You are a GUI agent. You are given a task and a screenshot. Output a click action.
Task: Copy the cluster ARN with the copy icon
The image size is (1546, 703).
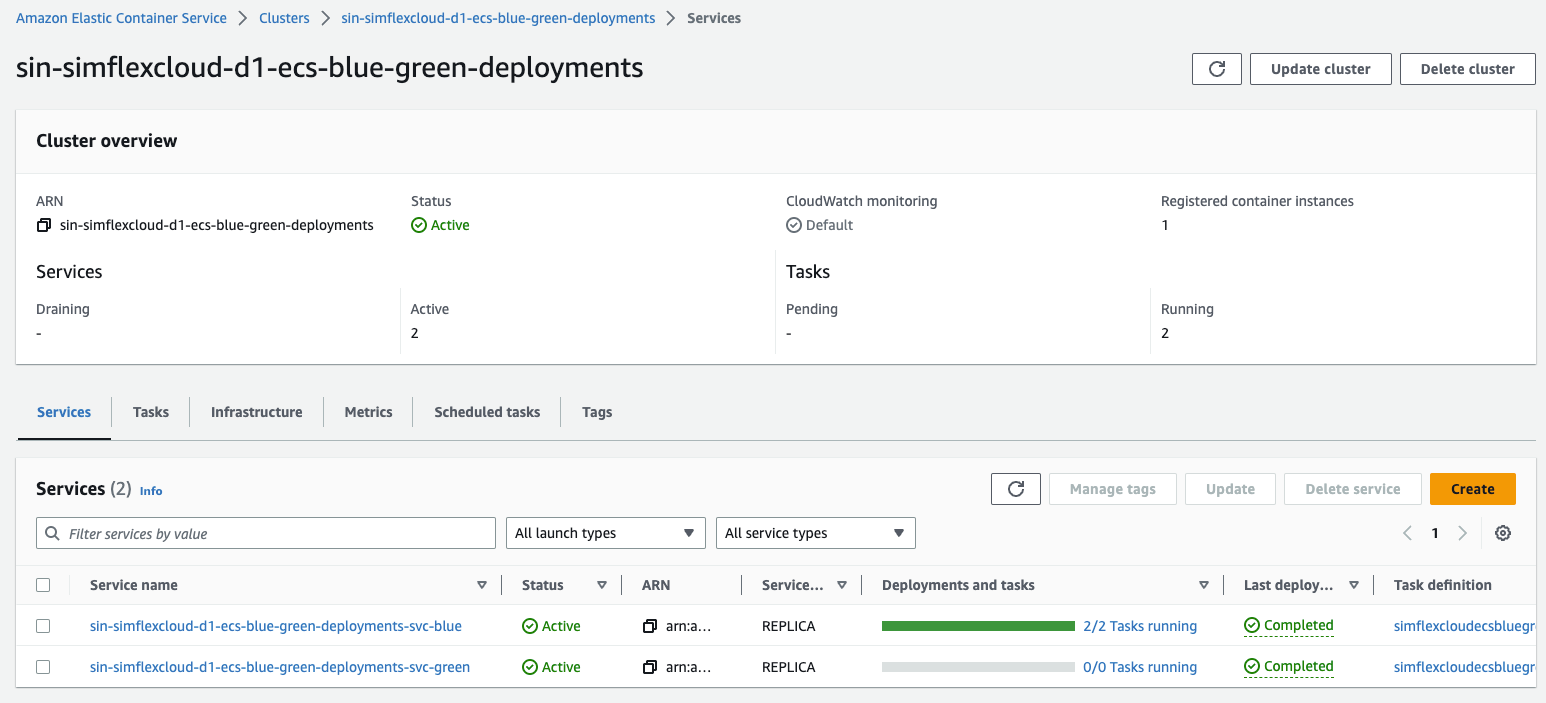43,226
